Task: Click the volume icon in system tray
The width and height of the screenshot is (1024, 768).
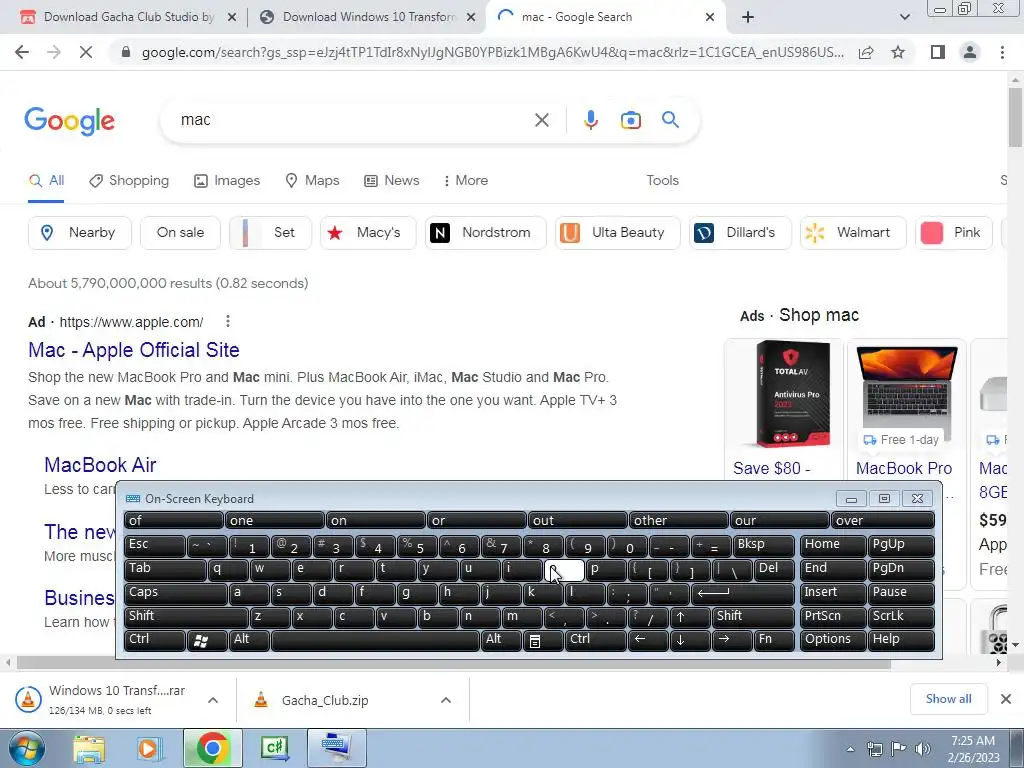Action: pos(922,749)
